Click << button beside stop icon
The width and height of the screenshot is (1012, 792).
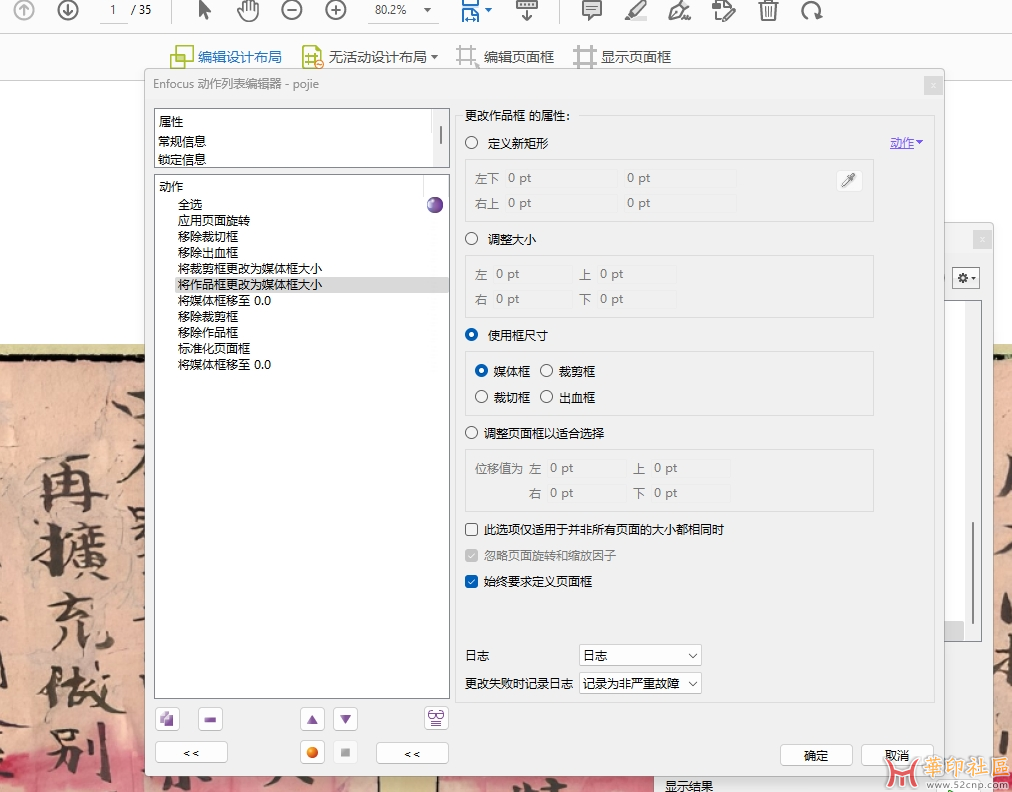(412, 753)
